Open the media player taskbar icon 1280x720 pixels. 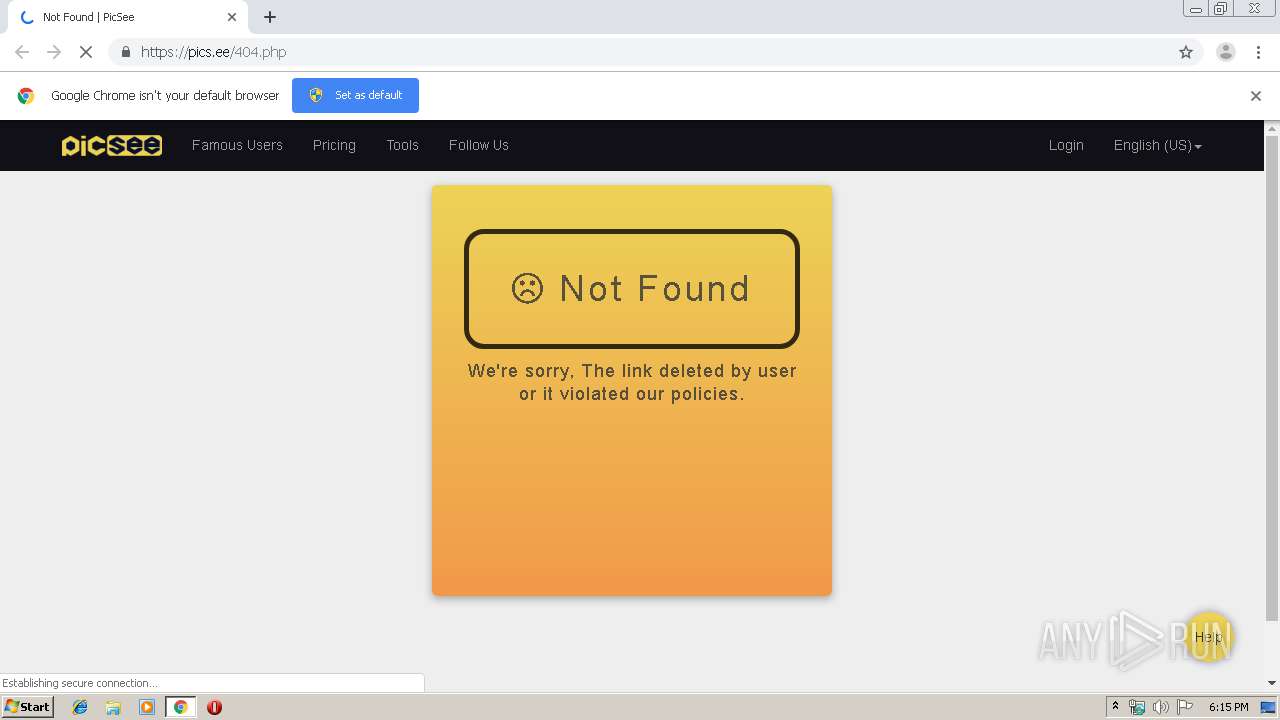click(147, 707)
